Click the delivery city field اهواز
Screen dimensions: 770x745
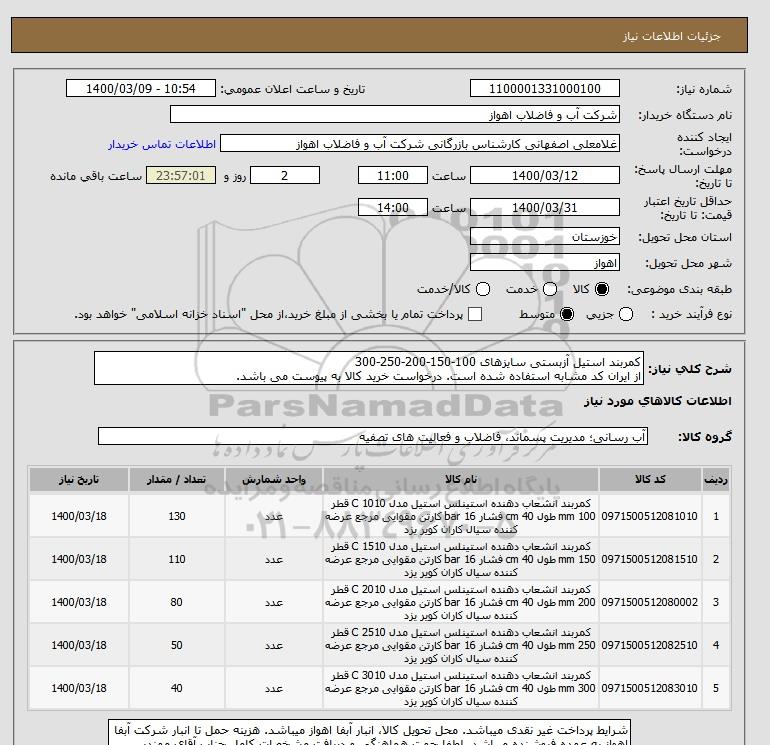click(545, 263)
